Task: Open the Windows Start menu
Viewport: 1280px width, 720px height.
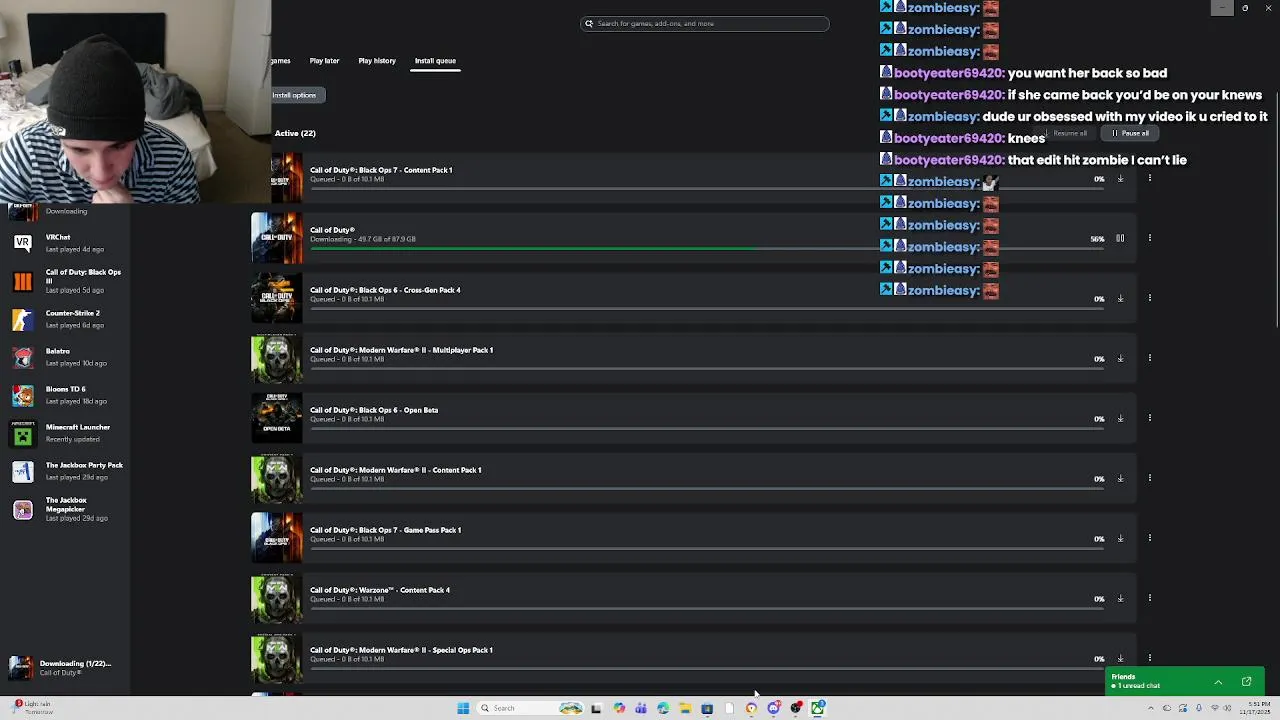Action: pos(463,708)
